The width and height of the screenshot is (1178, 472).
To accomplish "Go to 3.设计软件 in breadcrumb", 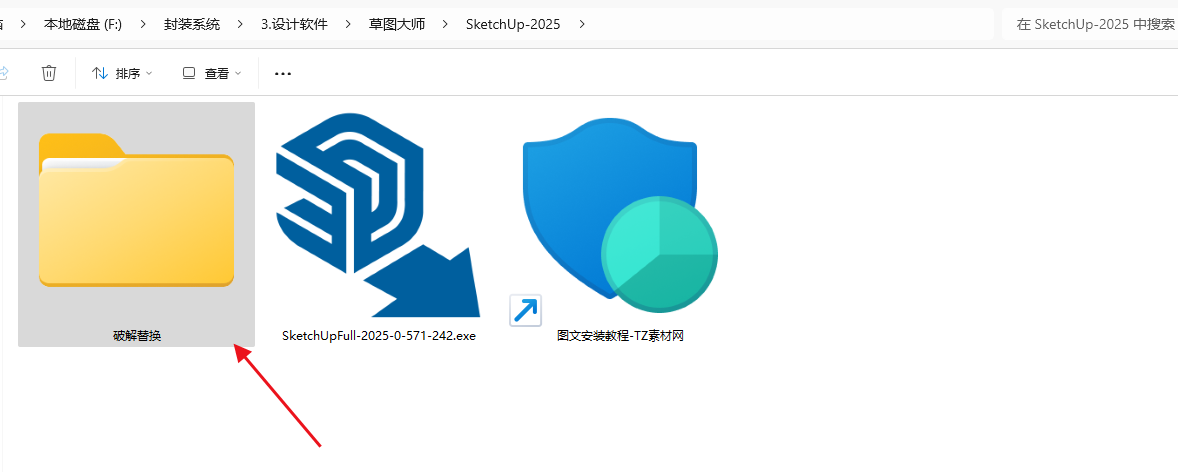I will [294, 24].
